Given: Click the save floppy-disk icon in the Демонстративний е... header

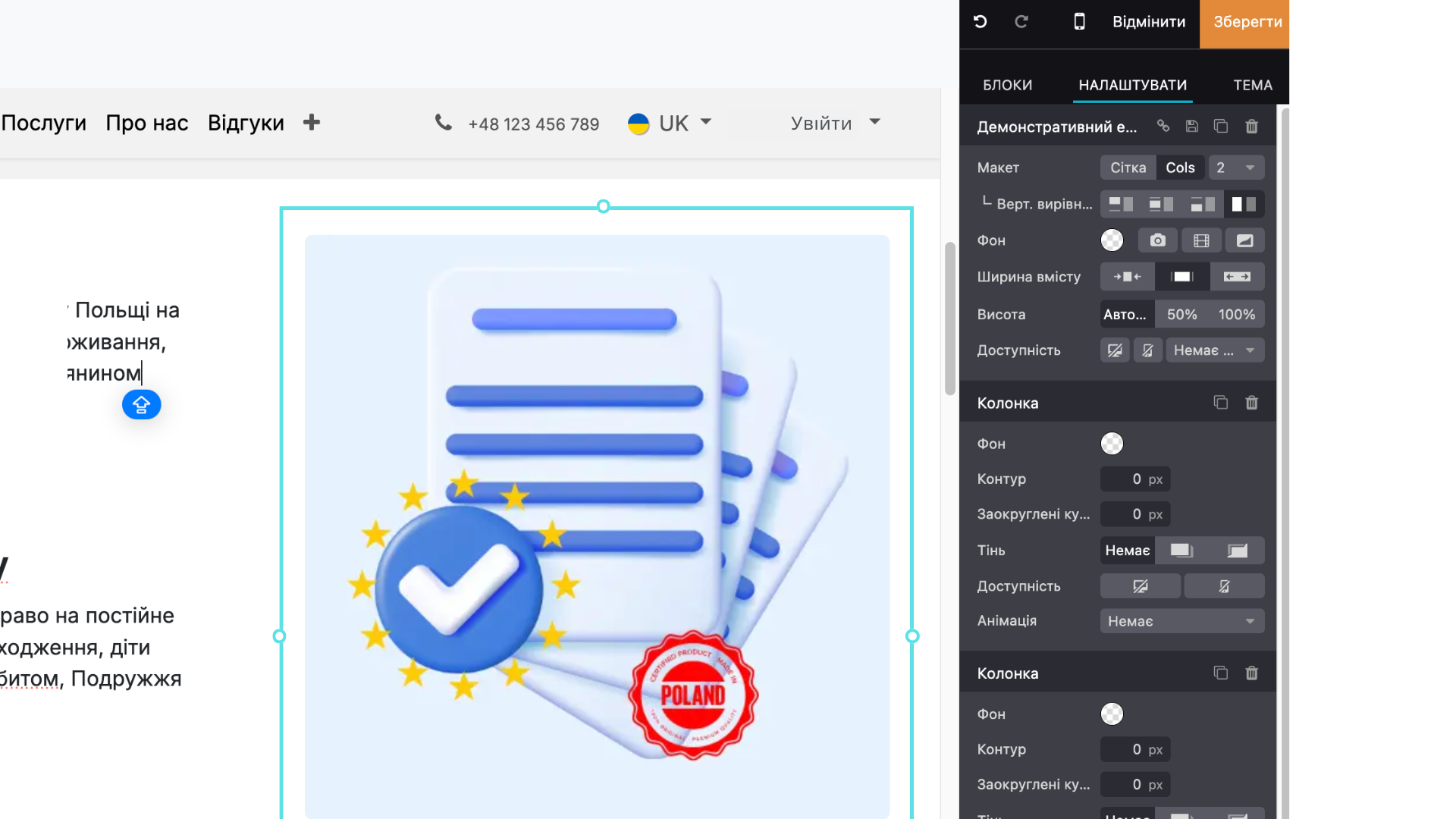Looking at the screenshot, I should pyautogui.click(x=1192, y=126).
